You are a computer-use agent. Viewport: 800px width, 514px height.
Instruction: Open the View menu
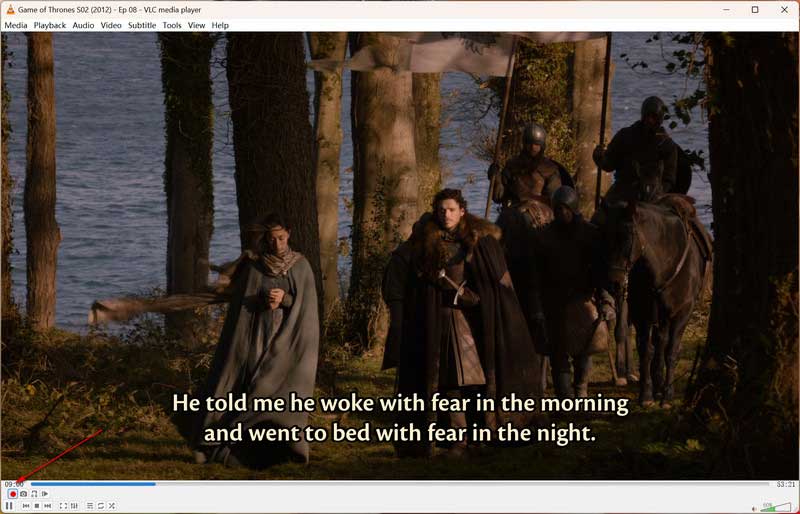point(196,25)
